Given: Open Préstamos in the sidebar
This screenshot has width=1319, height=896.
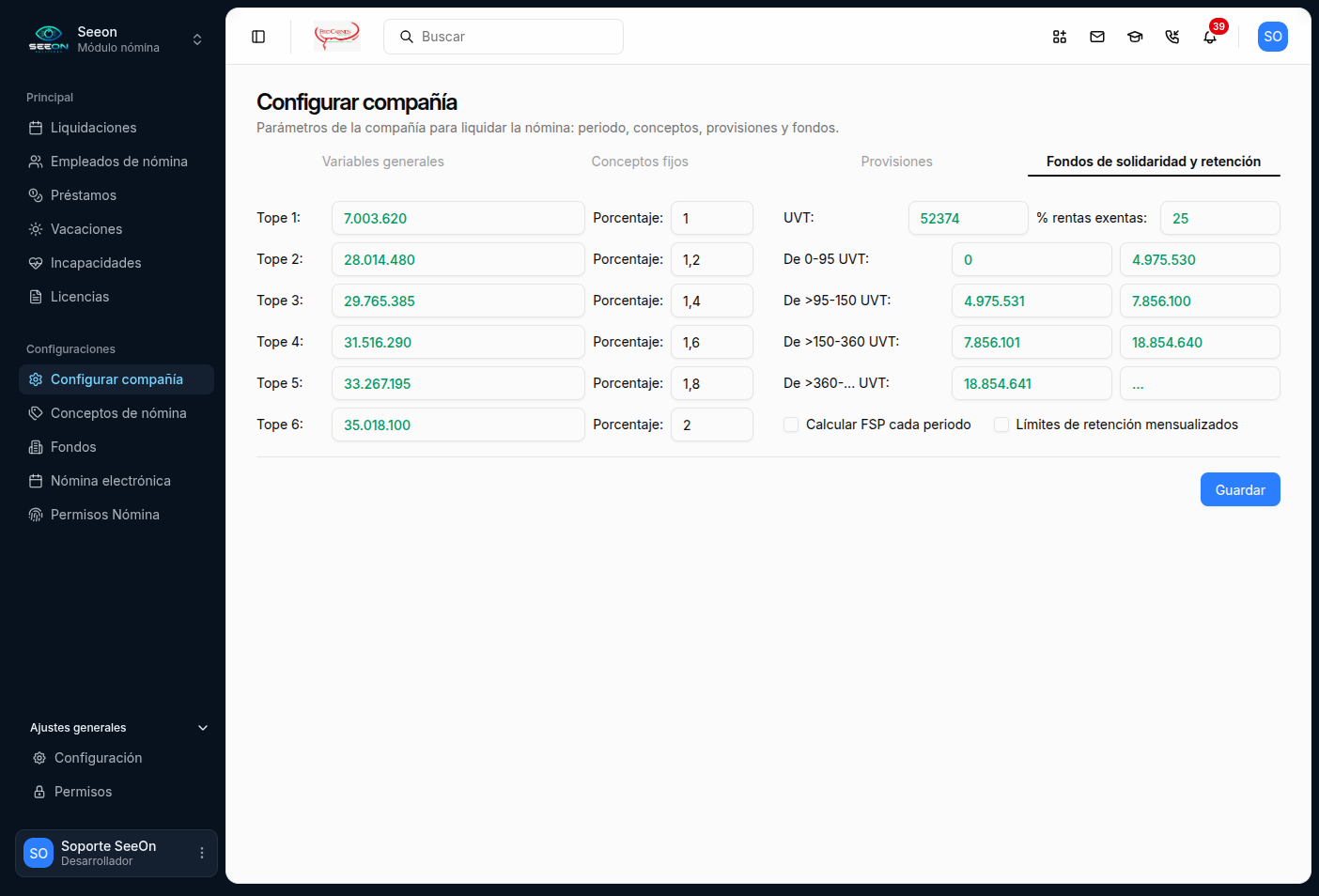Looking at the screenshot, I should point(116,195).
